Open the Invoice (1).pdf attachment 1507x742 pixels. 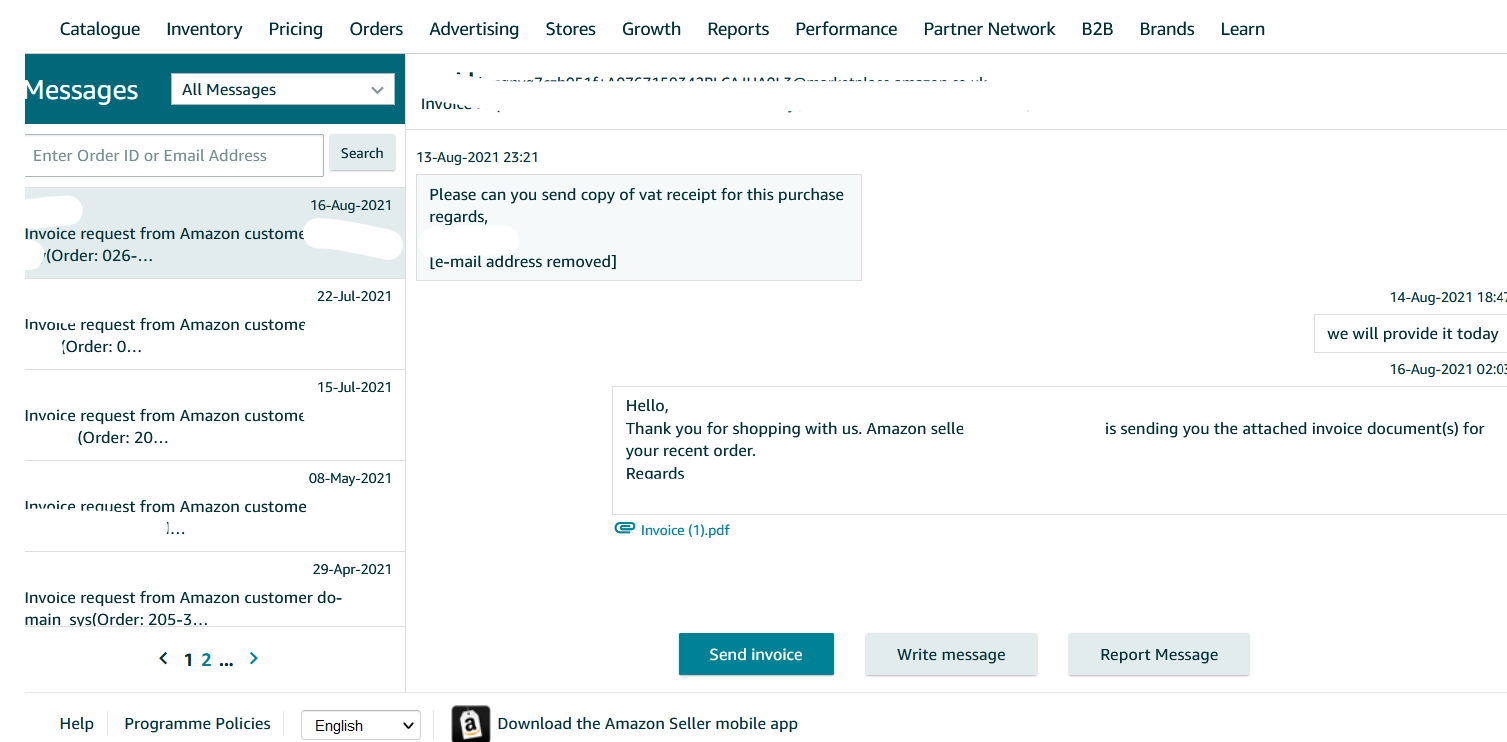(685, 530)
